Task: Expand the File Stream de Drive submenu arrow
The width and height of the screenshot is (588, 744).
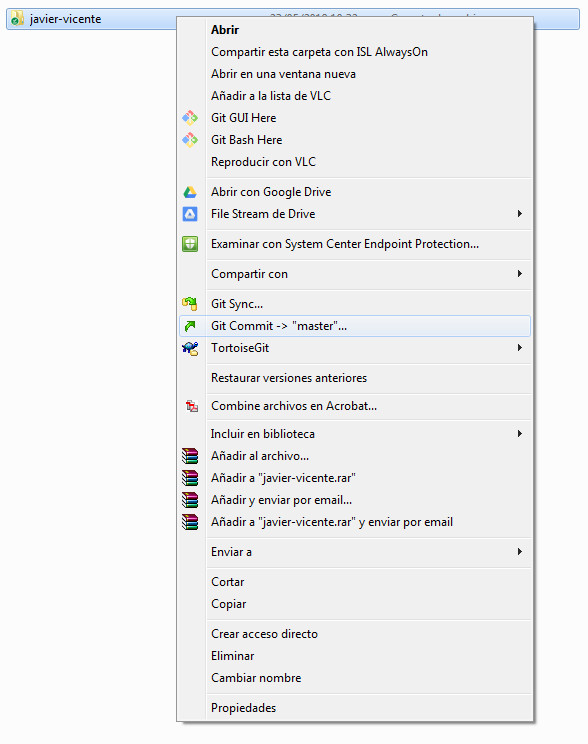Action: click(520, 214)
